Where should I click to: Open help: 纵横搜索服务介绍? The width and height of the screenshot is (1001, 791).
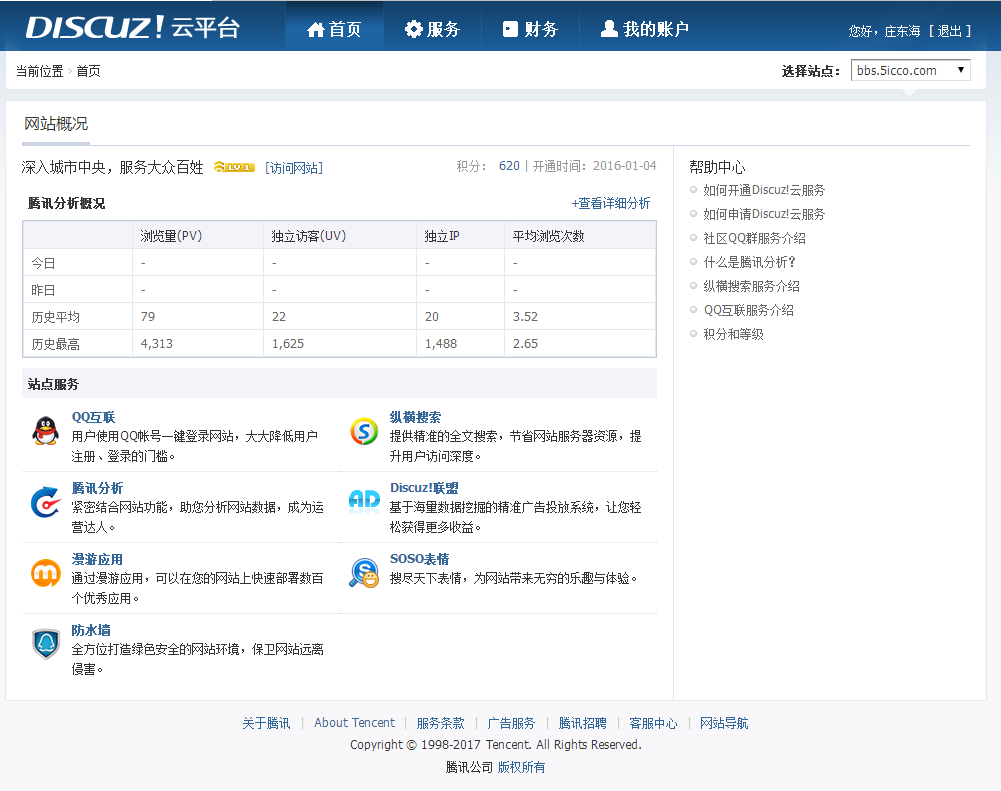coord(751,286)
